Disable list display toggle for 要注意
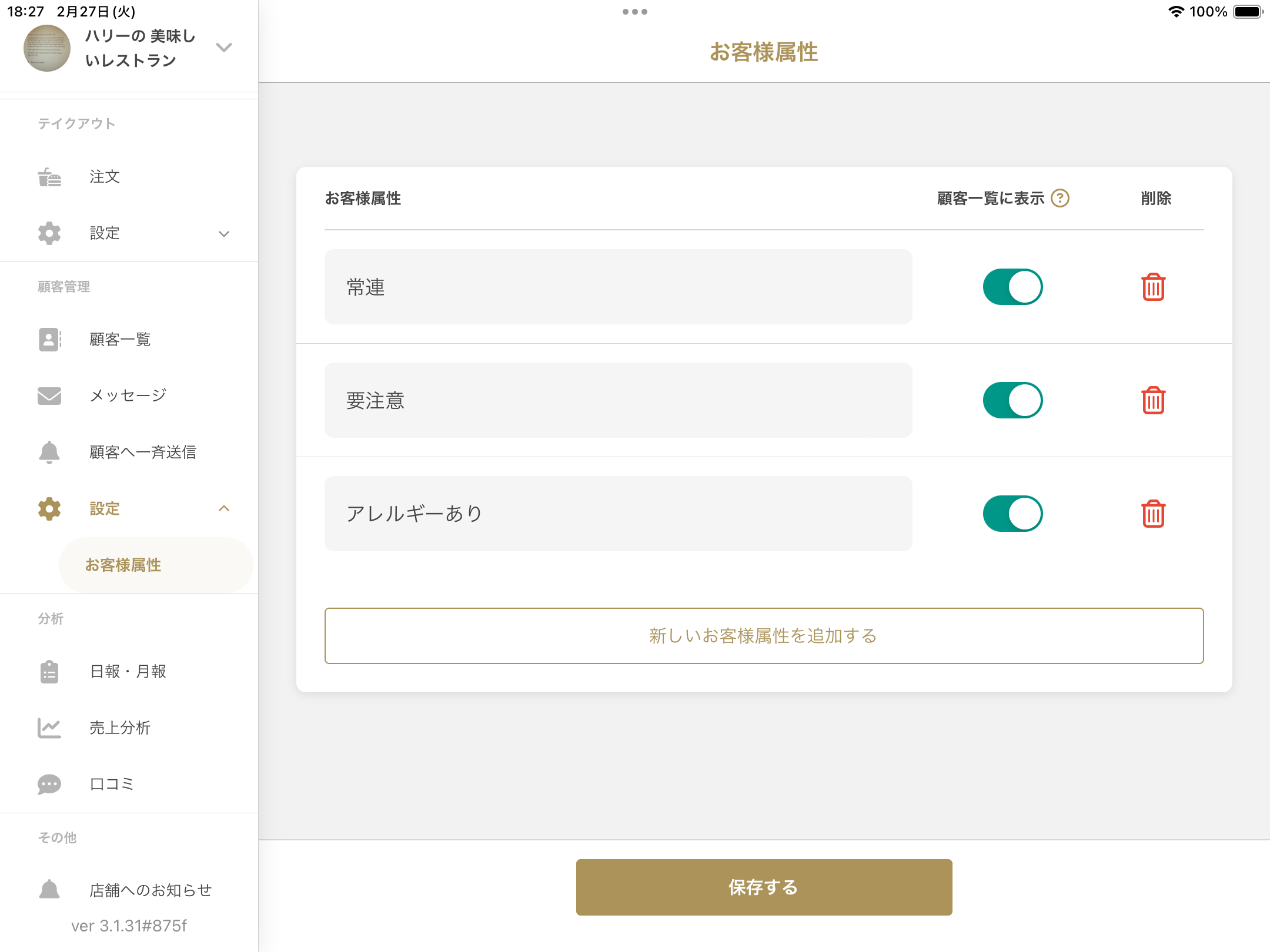 (x=1012, y=400)
